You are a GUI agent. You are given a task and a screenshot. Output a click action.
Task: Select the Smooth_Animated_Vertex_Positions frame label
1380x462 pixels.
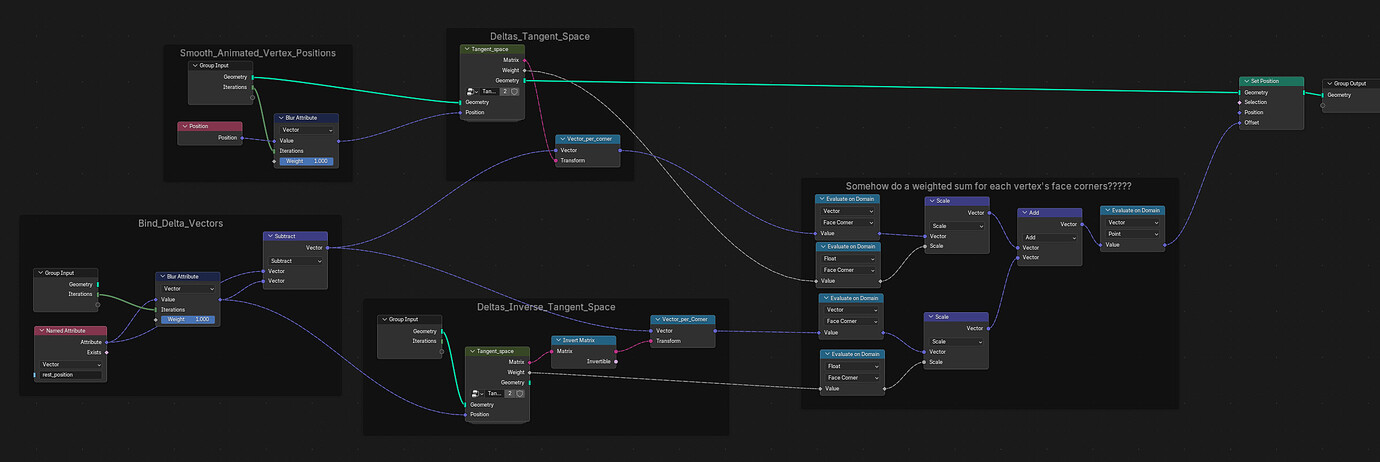pyautogui.click(x=258, y=53)
